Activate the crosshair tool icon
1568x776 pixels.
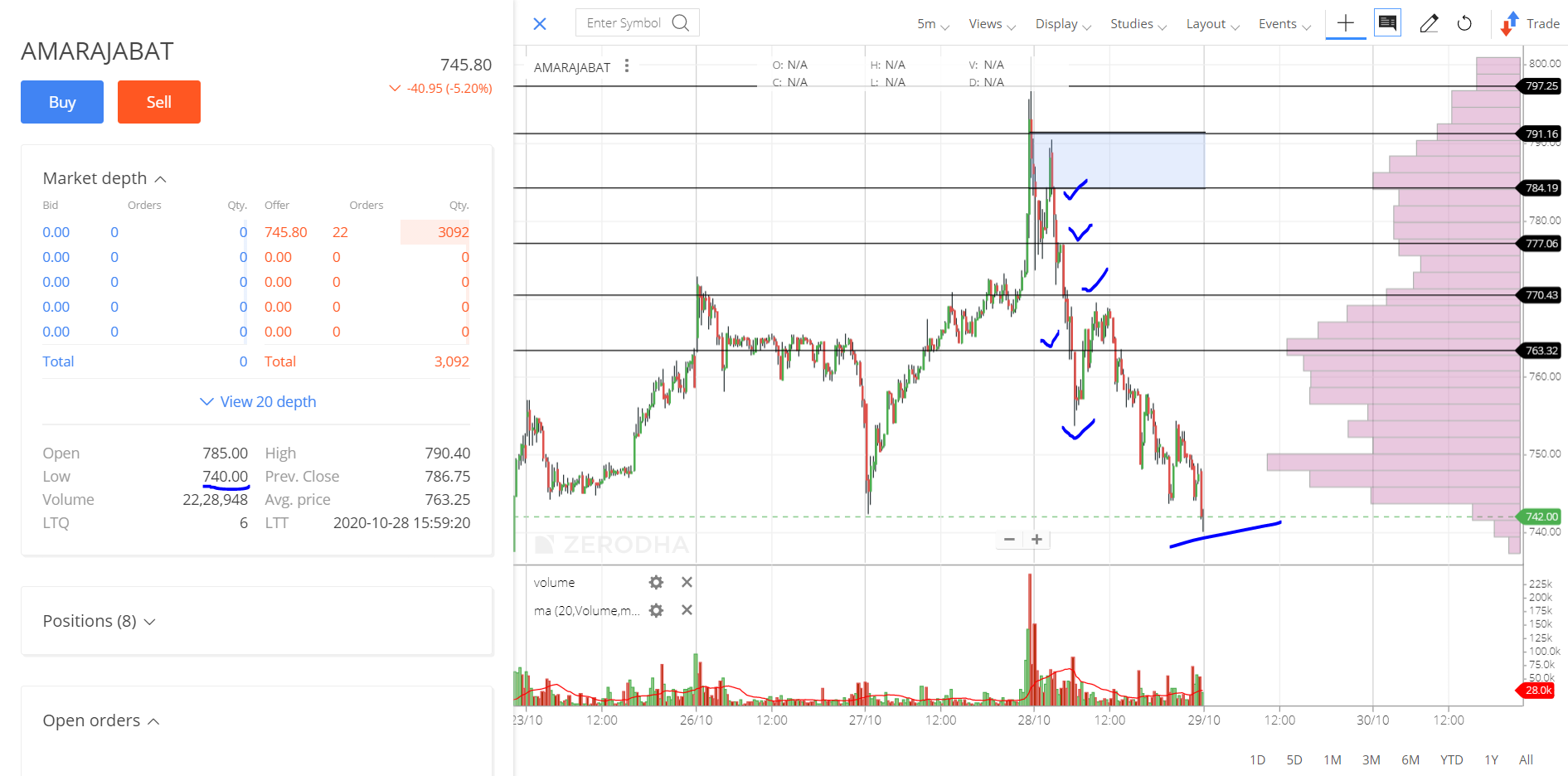pos(1346,23)
